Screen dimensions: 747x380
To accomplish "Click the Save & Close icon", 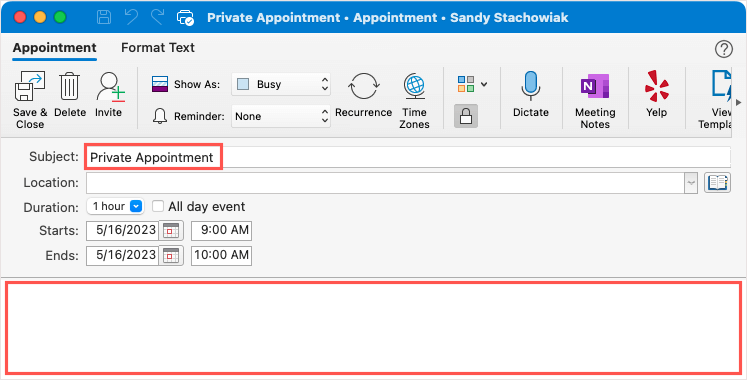I will click(30, 87).
